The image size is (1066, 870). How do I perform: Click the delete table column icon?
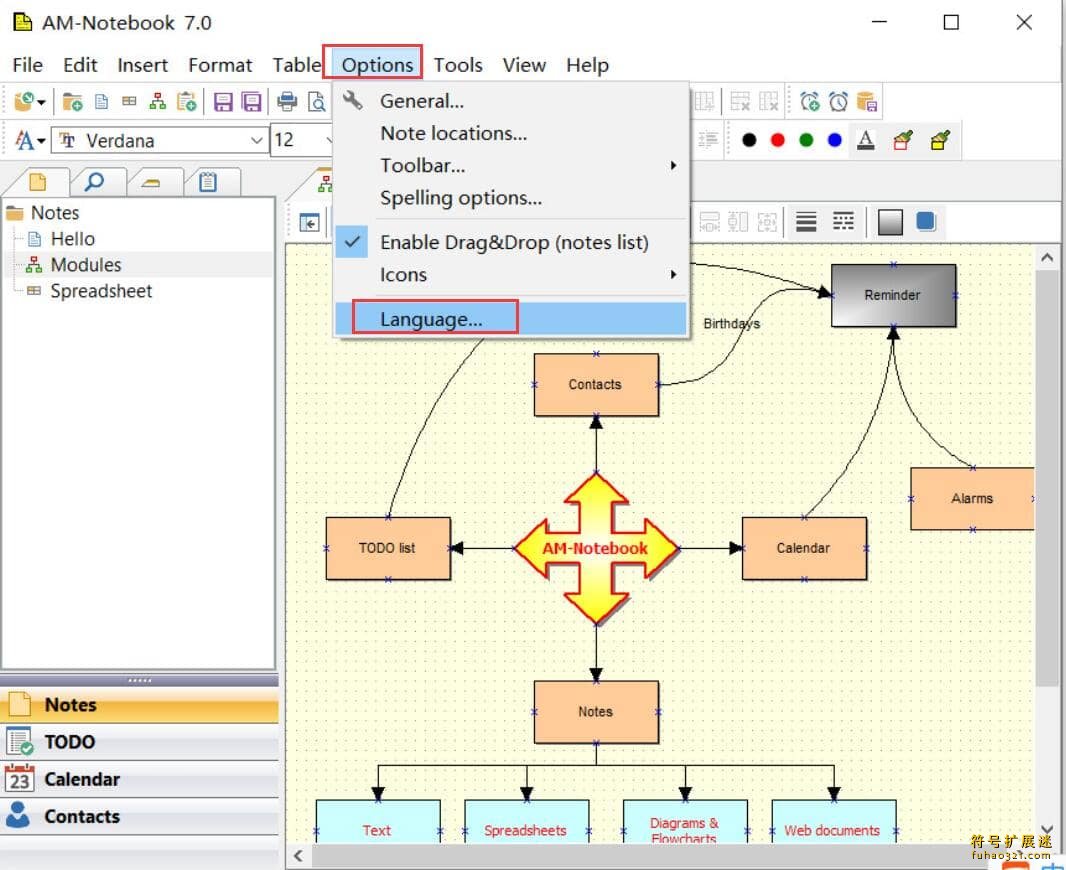coord(768,102)
